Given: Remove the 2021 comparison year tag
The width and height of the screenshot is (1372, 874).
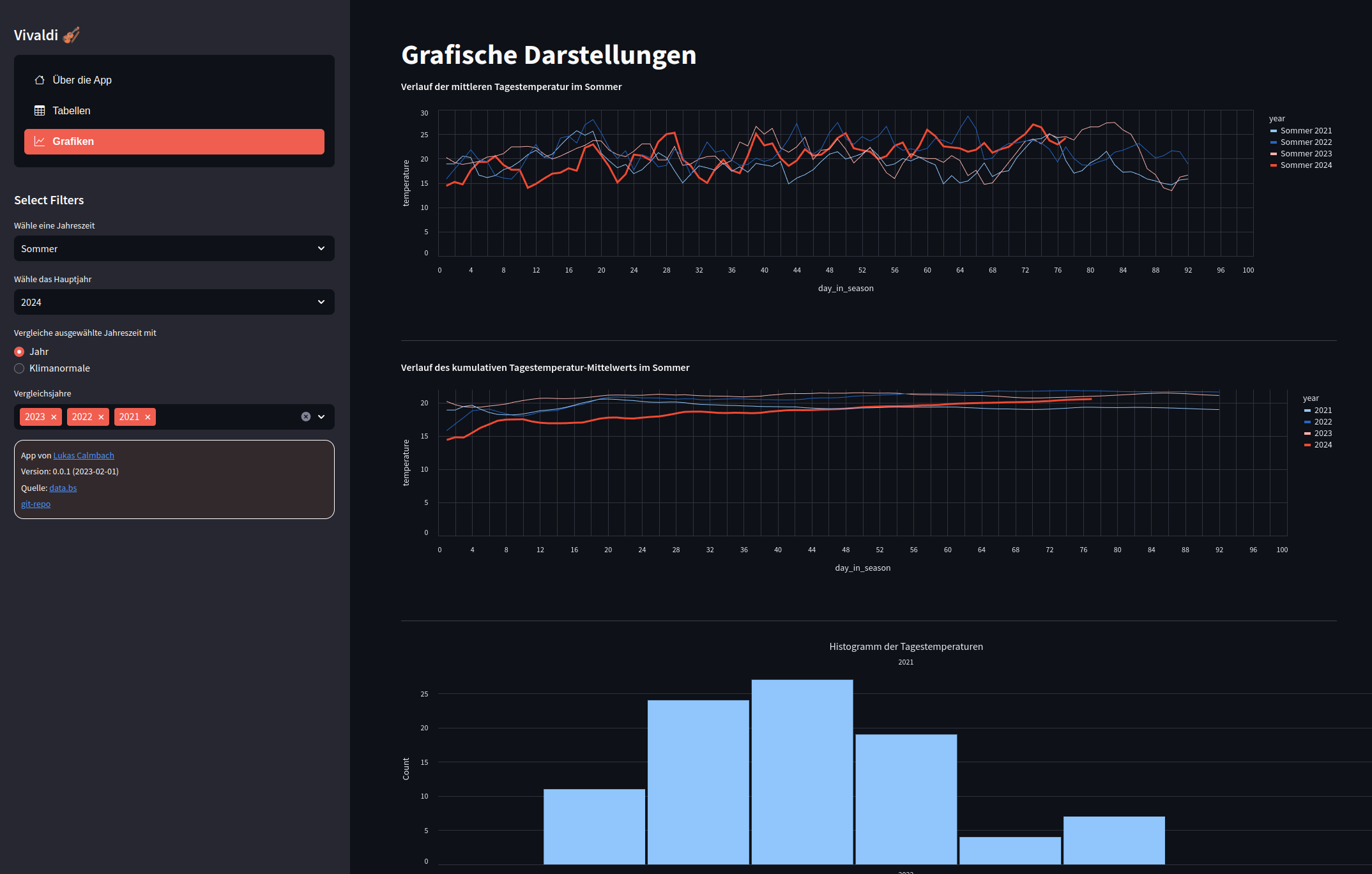Looking at the screenshot, I should click(148, 417).
